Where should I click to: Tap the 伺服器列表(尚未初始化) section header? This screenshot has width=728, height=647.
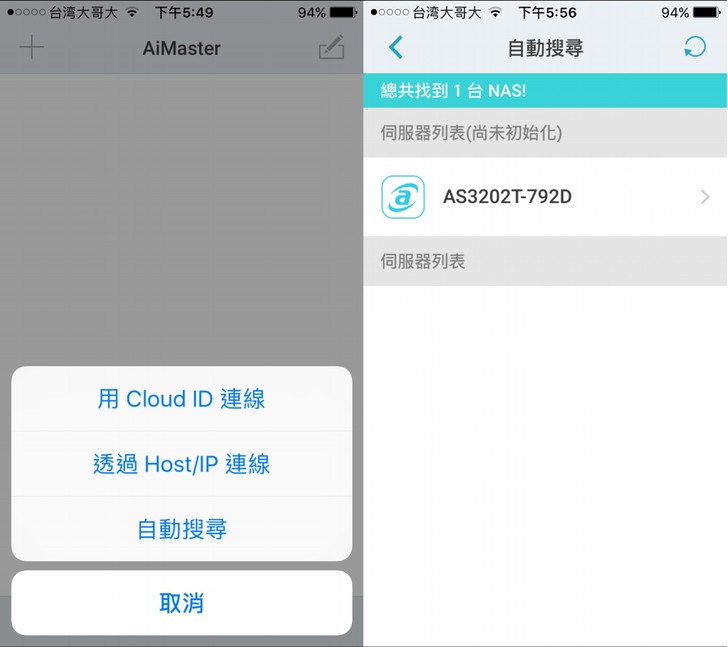[545, 133]
